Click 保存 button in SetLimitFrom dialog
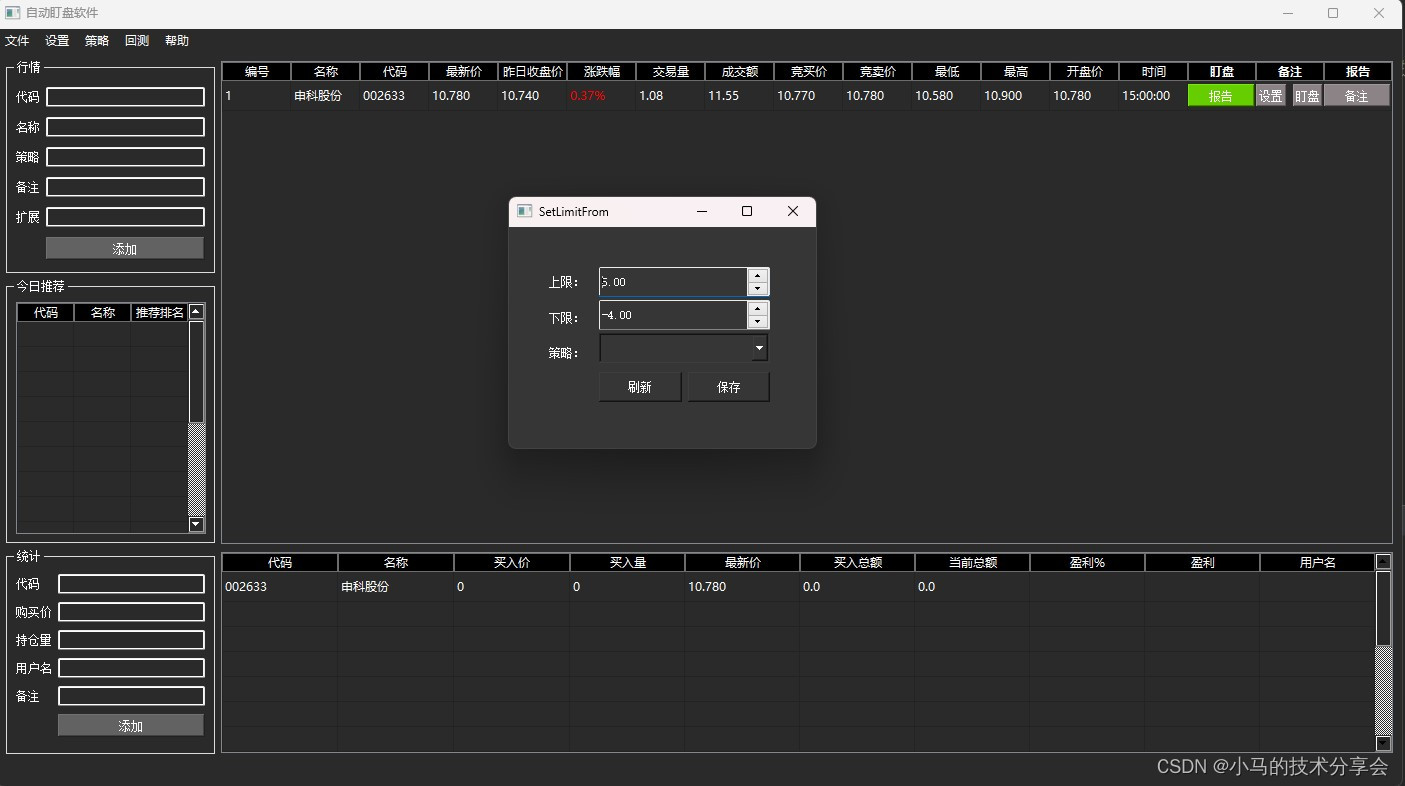 [x=729, y=387]
